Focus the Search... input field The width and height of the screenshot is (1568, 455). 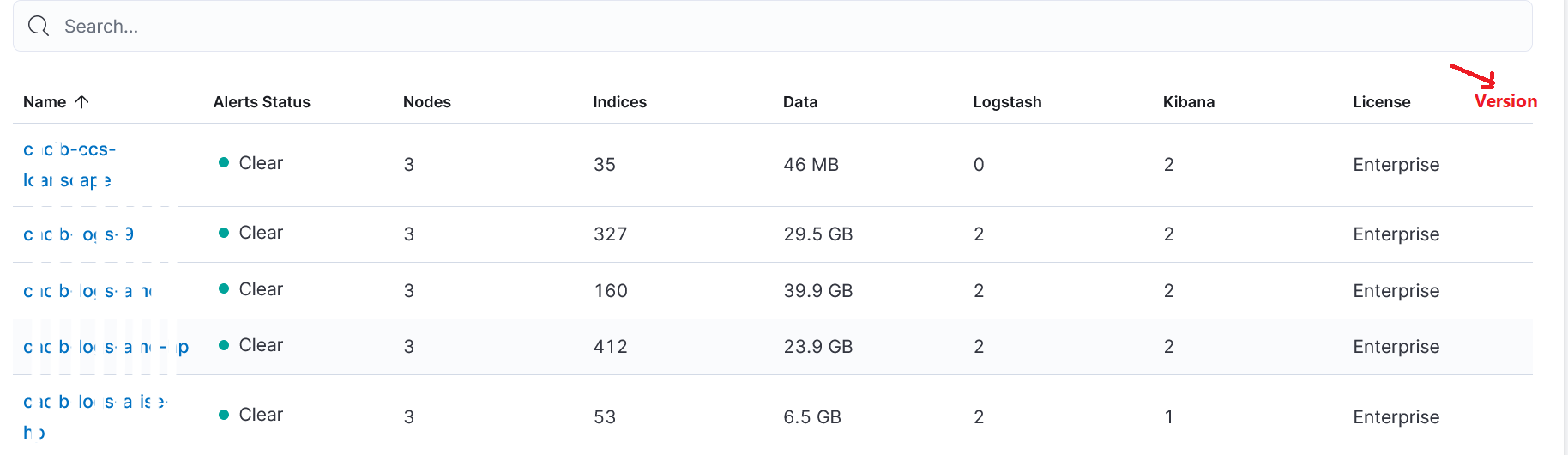pyautogui.click(x=772, y=27)
